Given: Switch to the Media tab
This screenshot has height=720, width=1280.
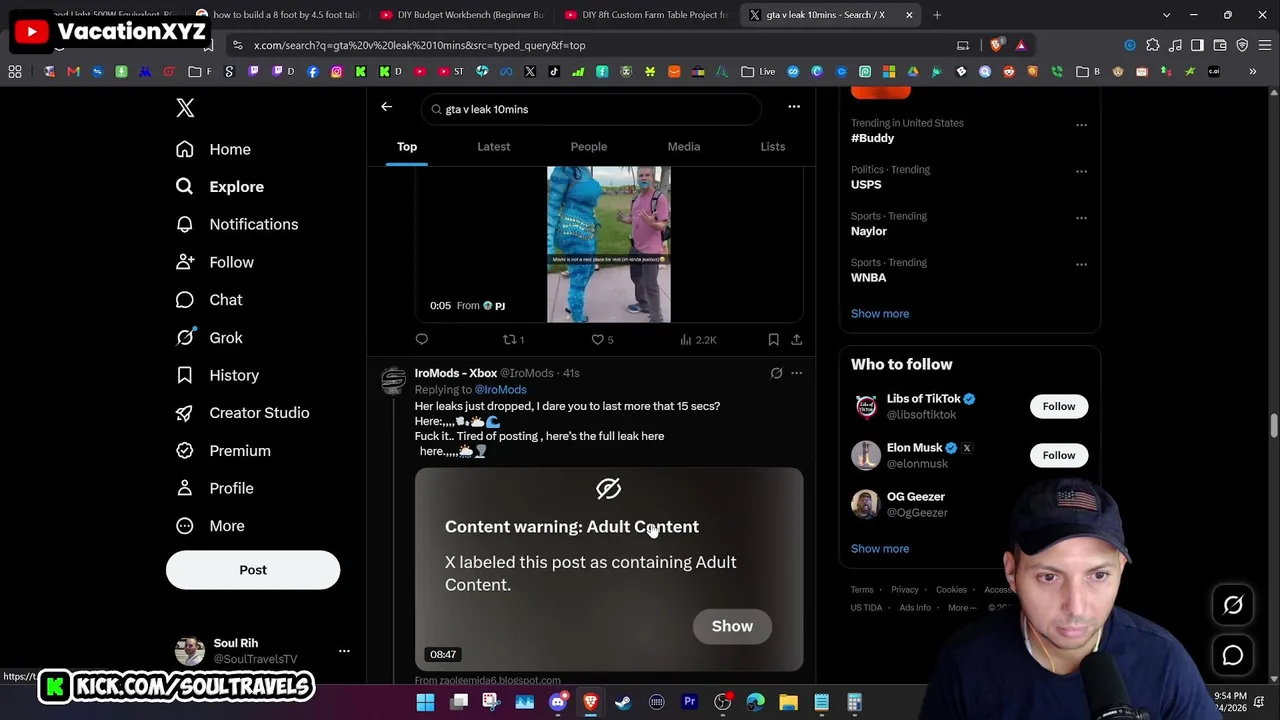Looking at the screenshot, I should [x=684, y=147].
